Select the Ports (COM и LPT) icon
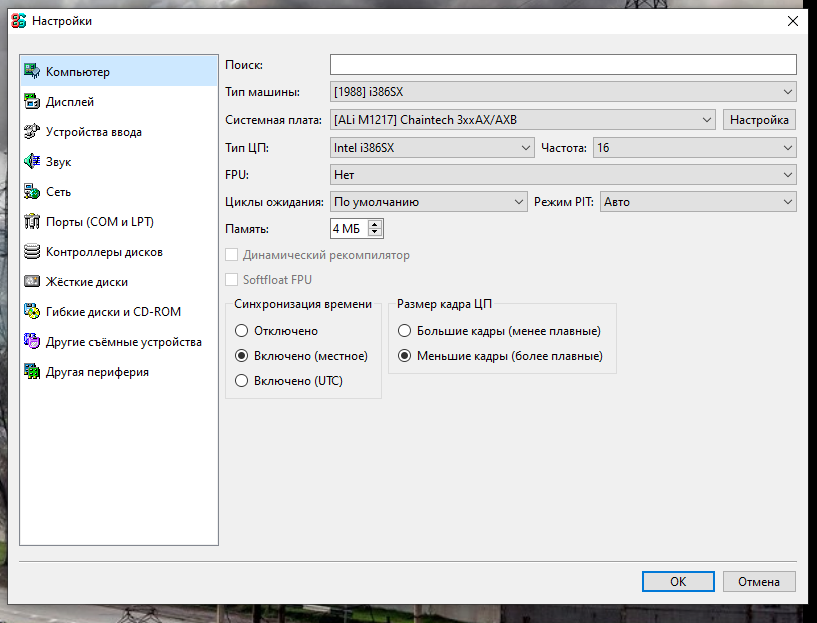Viewport: 817px width, 623px height. coord(31,222)
